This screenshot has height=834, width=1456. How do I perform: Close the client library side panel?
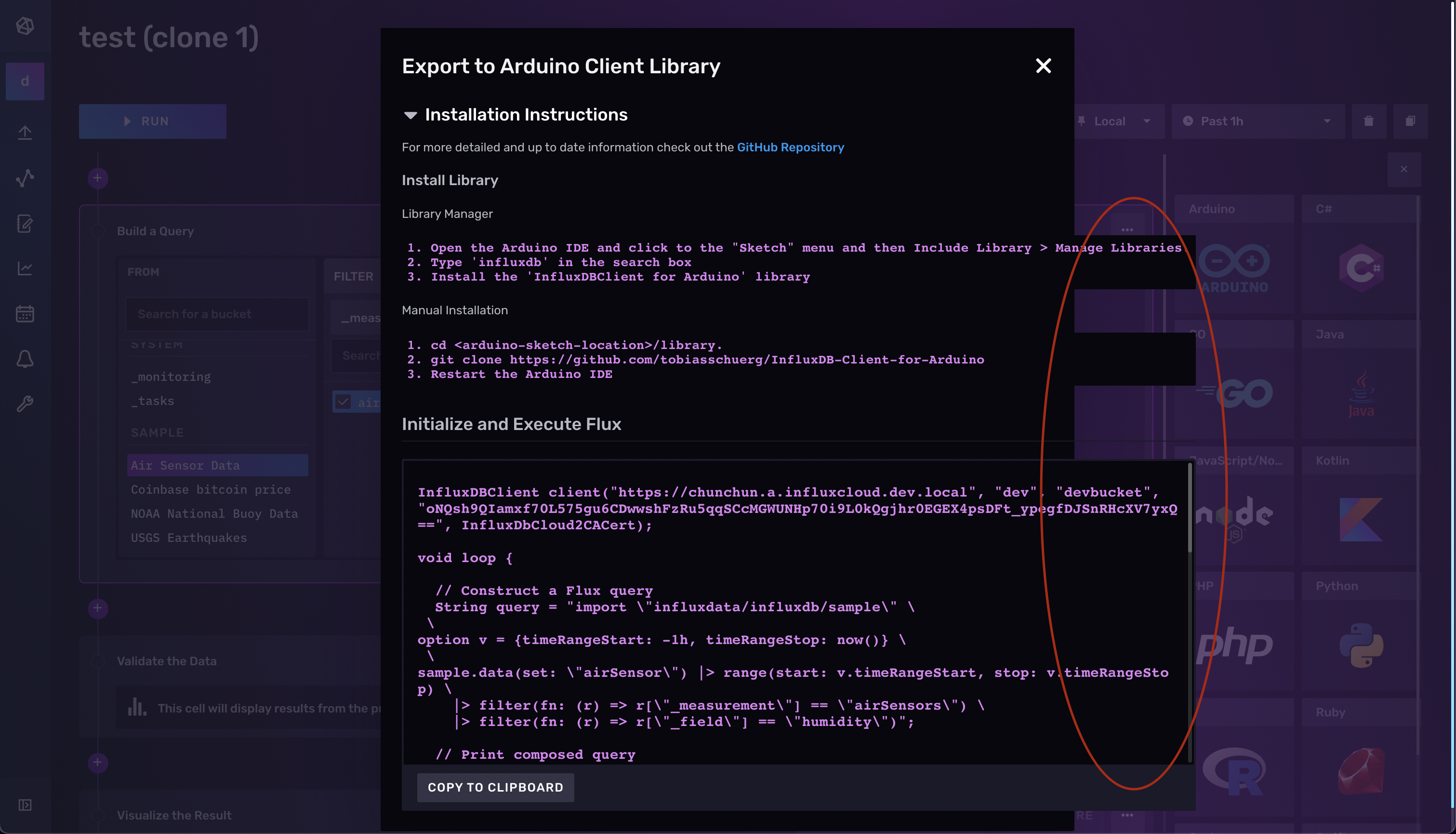pos(1404,170)
